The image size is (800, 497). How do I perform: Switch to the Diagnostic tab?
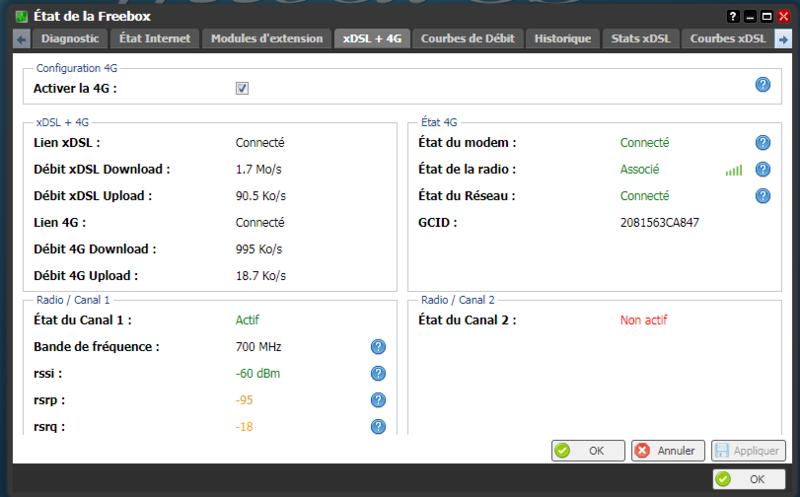[70, 39]
